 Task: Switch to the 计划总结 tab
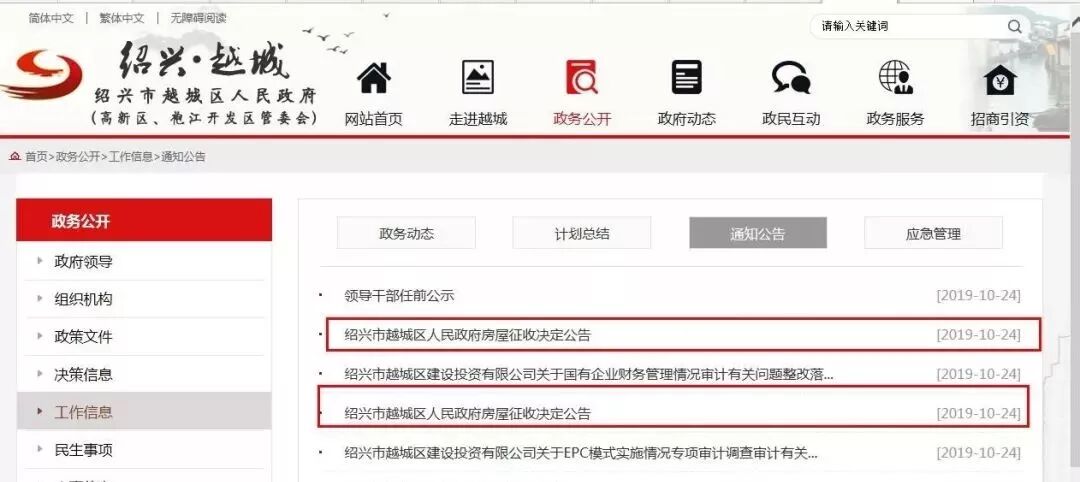click(582, 233)
